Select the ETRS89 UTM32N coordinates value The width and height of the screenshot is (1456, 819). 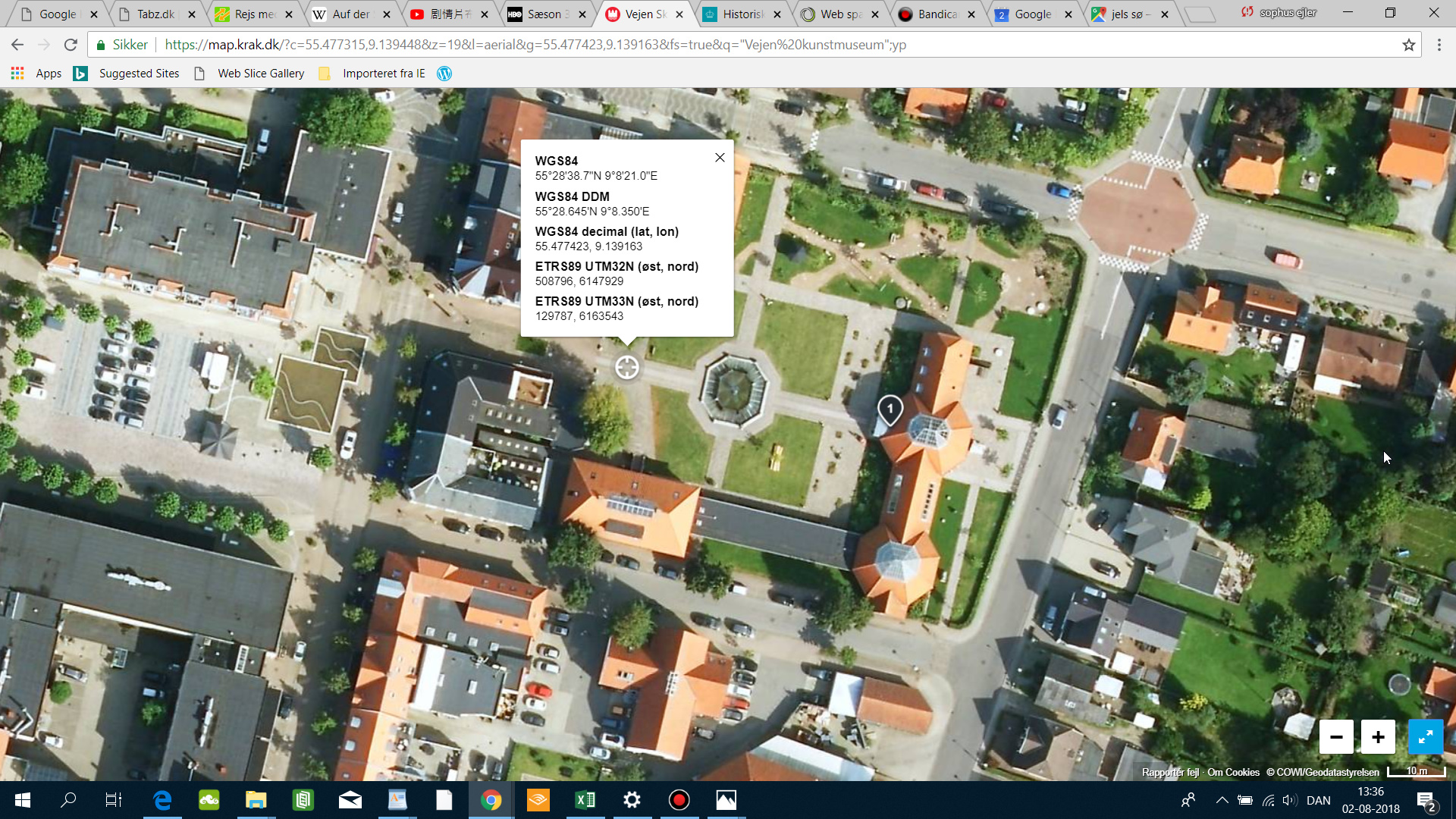[x=579, y=281]
